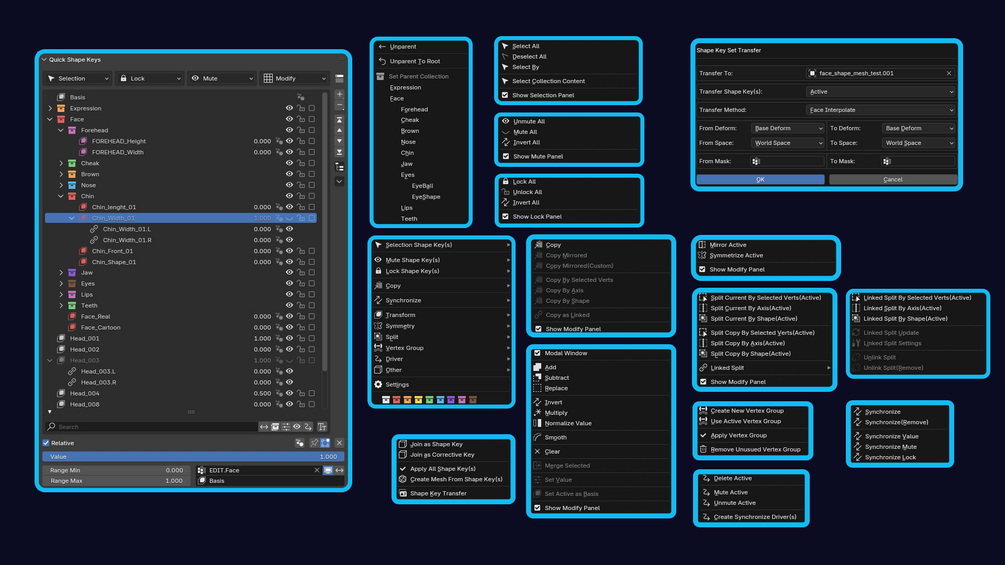Open the Selection dropdown
The width and height of the screenshot is (1005, 565).
[x=78, y=78]
